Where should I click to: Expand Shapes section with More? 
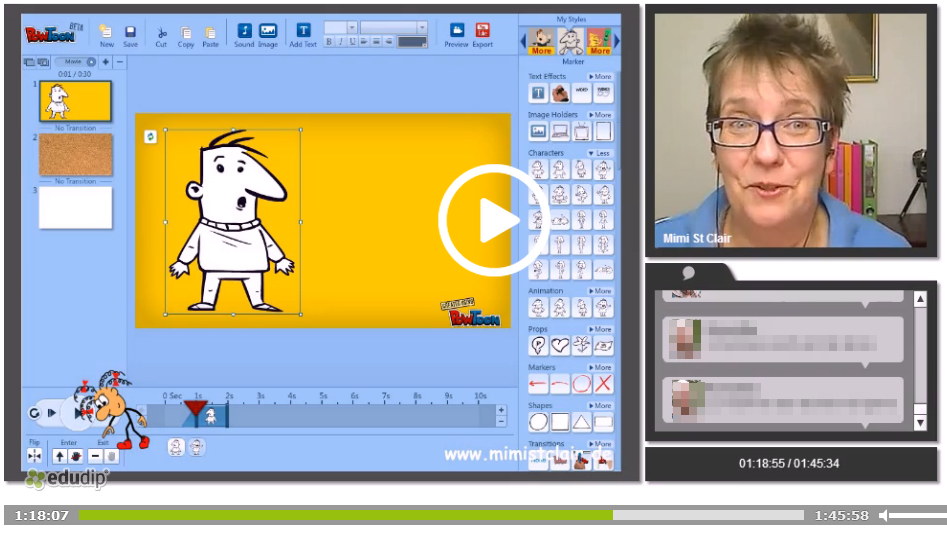pyautogui.click(x=600, y=405)
